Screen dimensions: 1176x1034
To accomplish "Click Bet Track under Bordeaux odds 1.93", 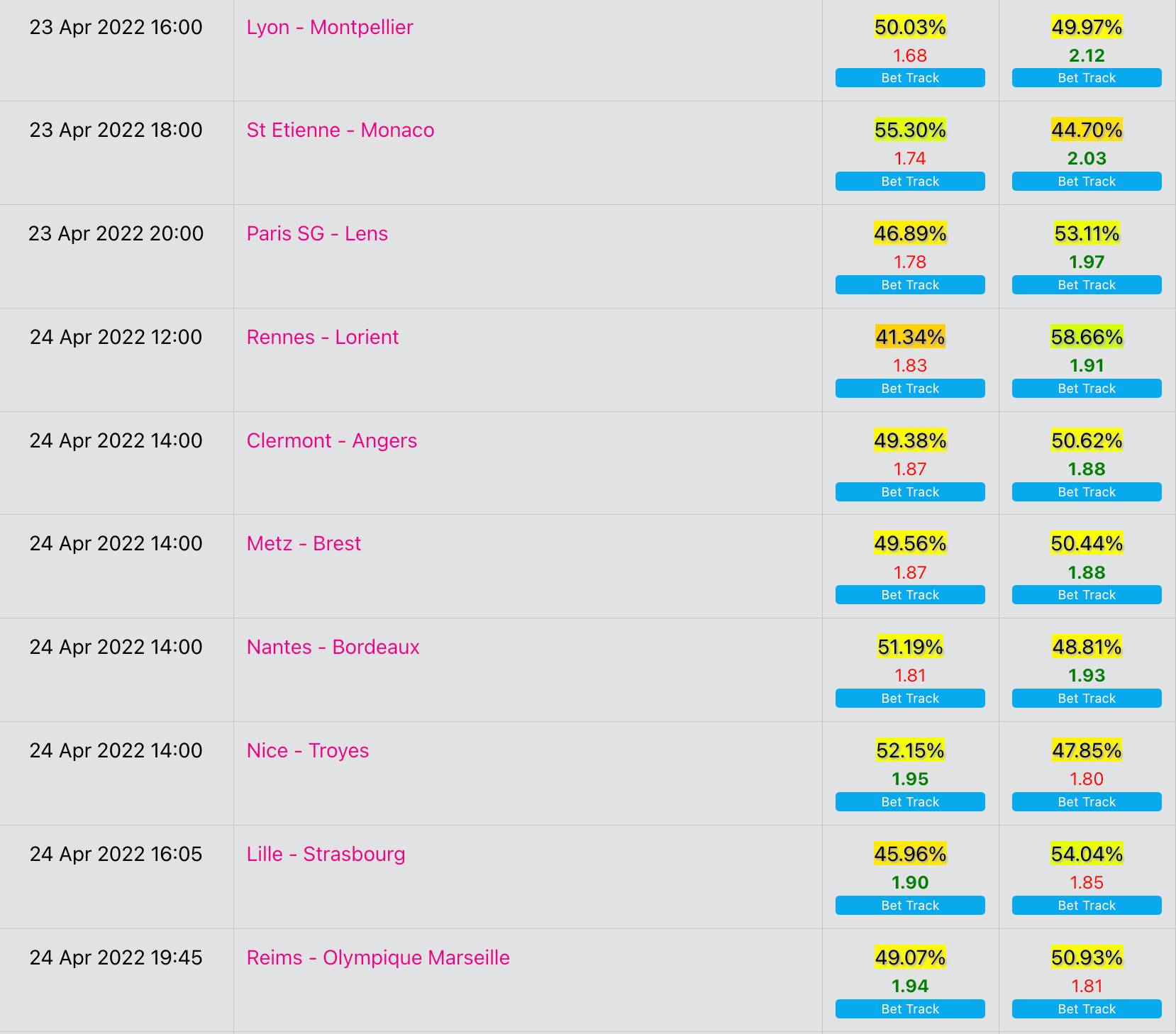I will coord(1087,699).
